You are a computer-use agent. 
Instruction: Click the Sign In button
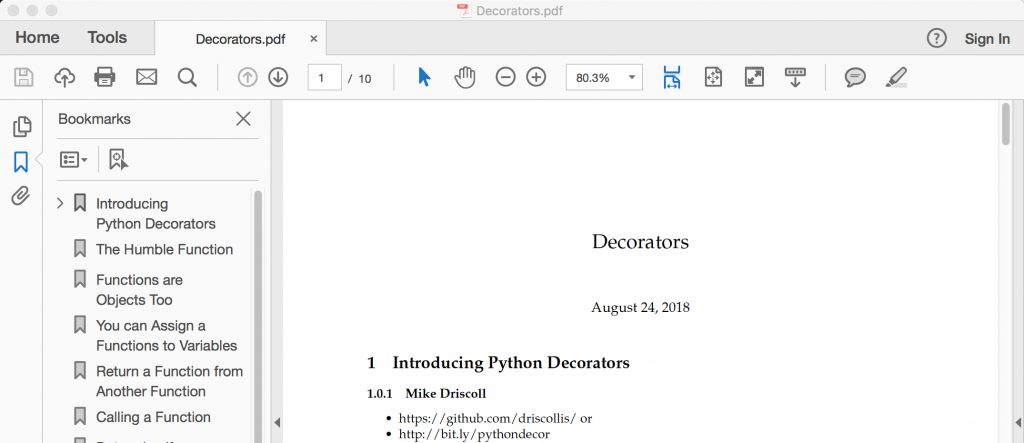(986, 39)
